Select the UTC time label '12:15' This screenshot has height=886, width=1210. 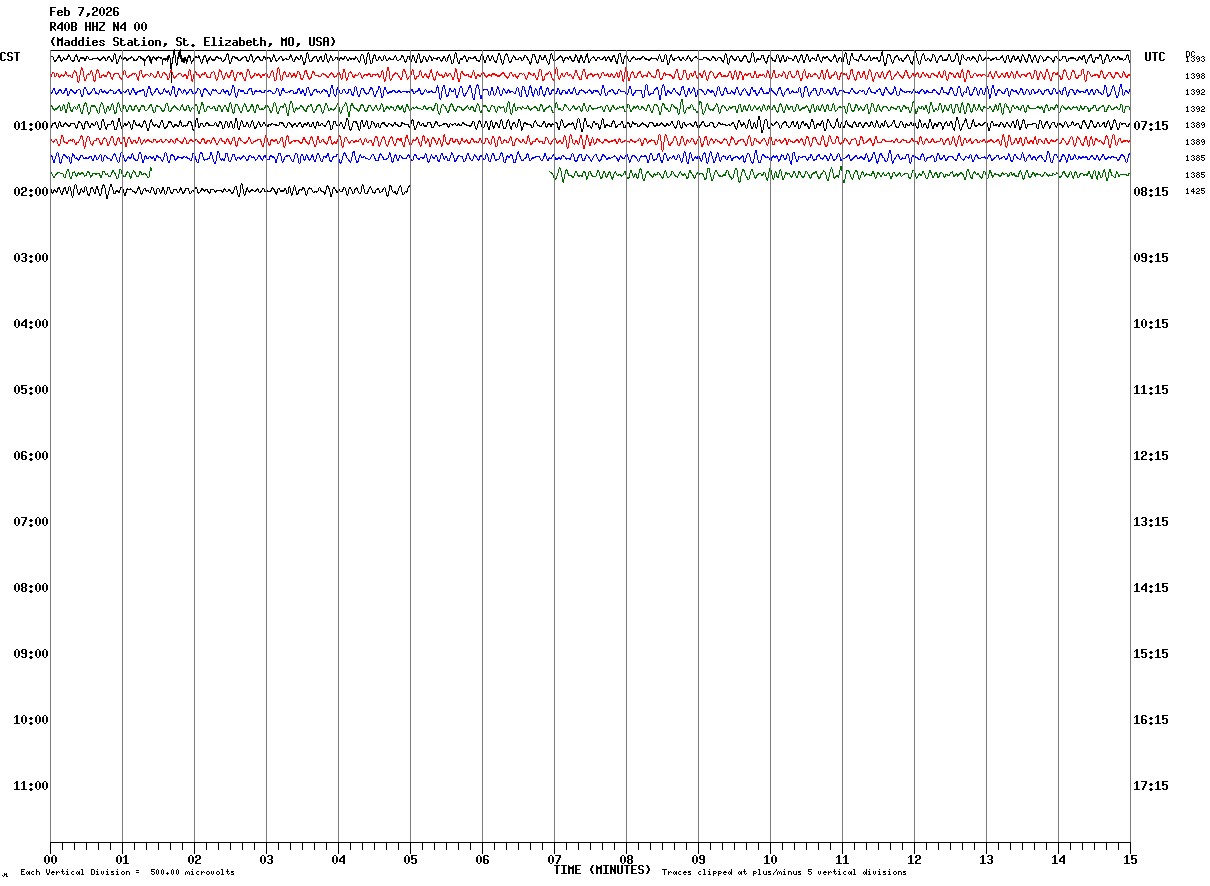click(x=1151, y=456)
